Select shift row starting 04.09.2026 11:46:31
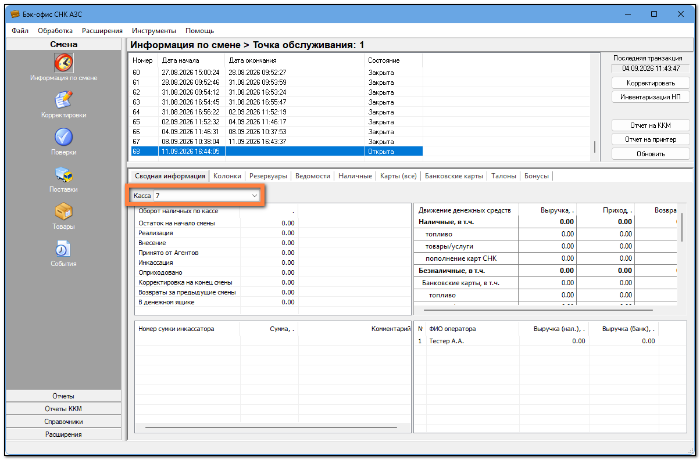 point(277,132)
